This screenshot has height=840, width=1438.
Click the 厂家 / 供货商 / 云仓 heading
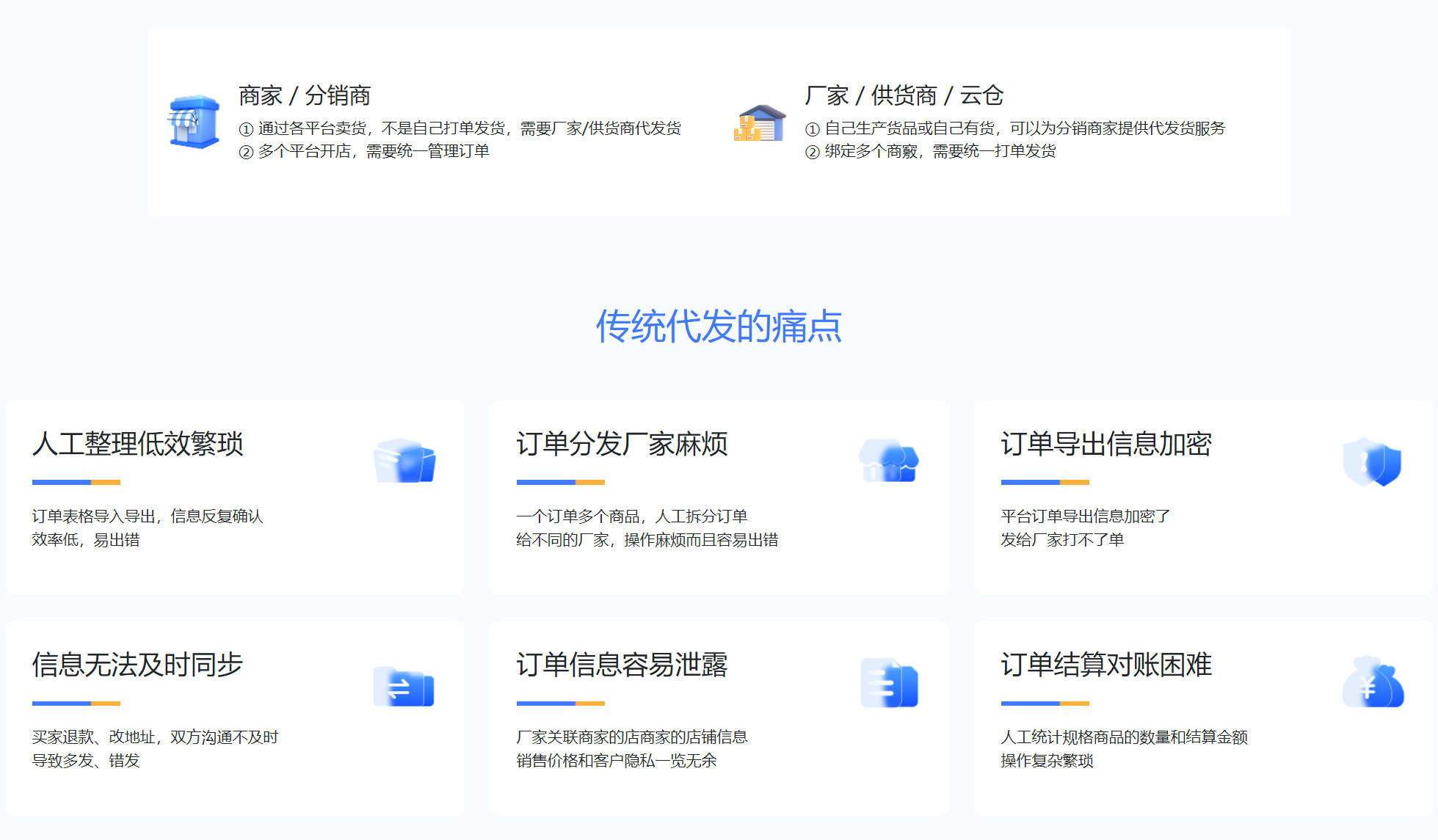pos(904,95)
